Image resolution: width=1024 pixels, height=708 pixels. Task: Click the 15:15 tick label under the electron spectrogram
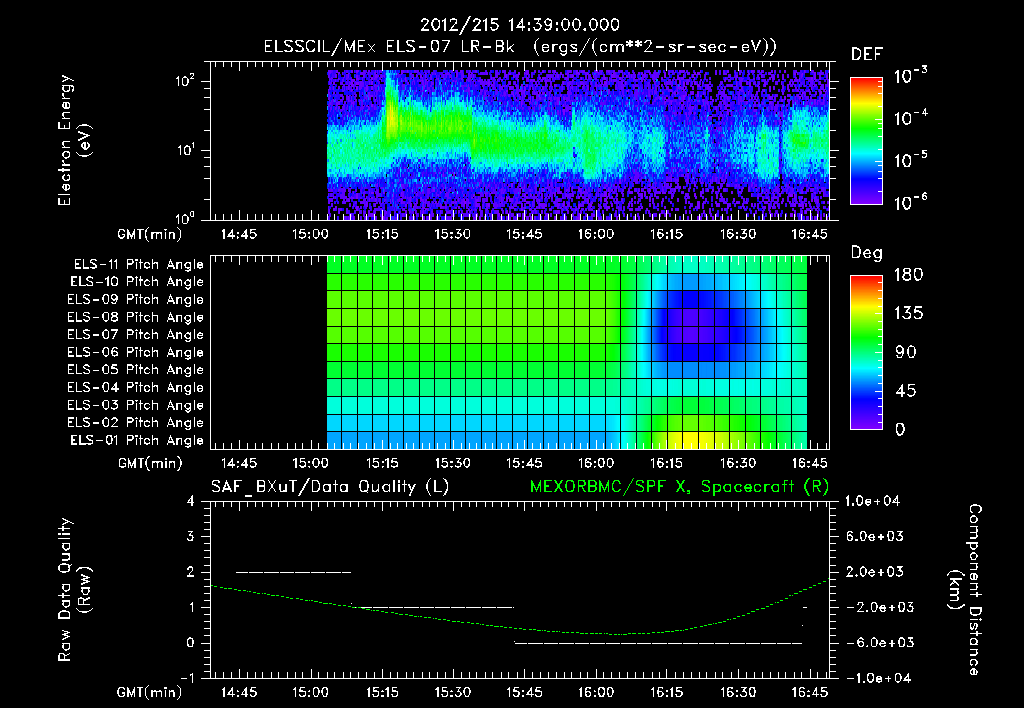[x=382, y=234]
